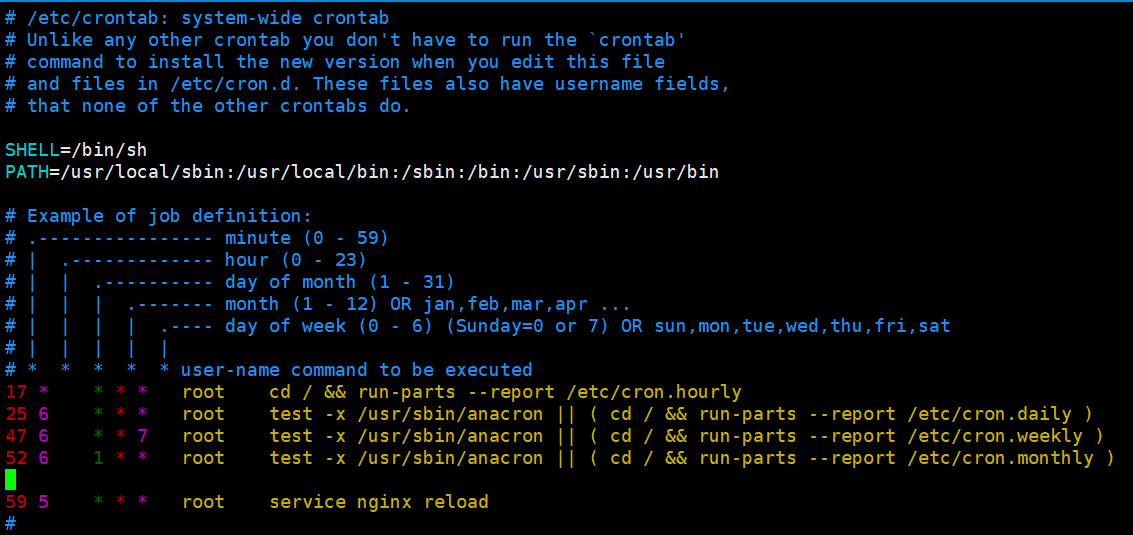Click 'service nginx reload' command
Image resolution: width=1133 pixels, height=535 pixels.
click(x=379, y=502)
